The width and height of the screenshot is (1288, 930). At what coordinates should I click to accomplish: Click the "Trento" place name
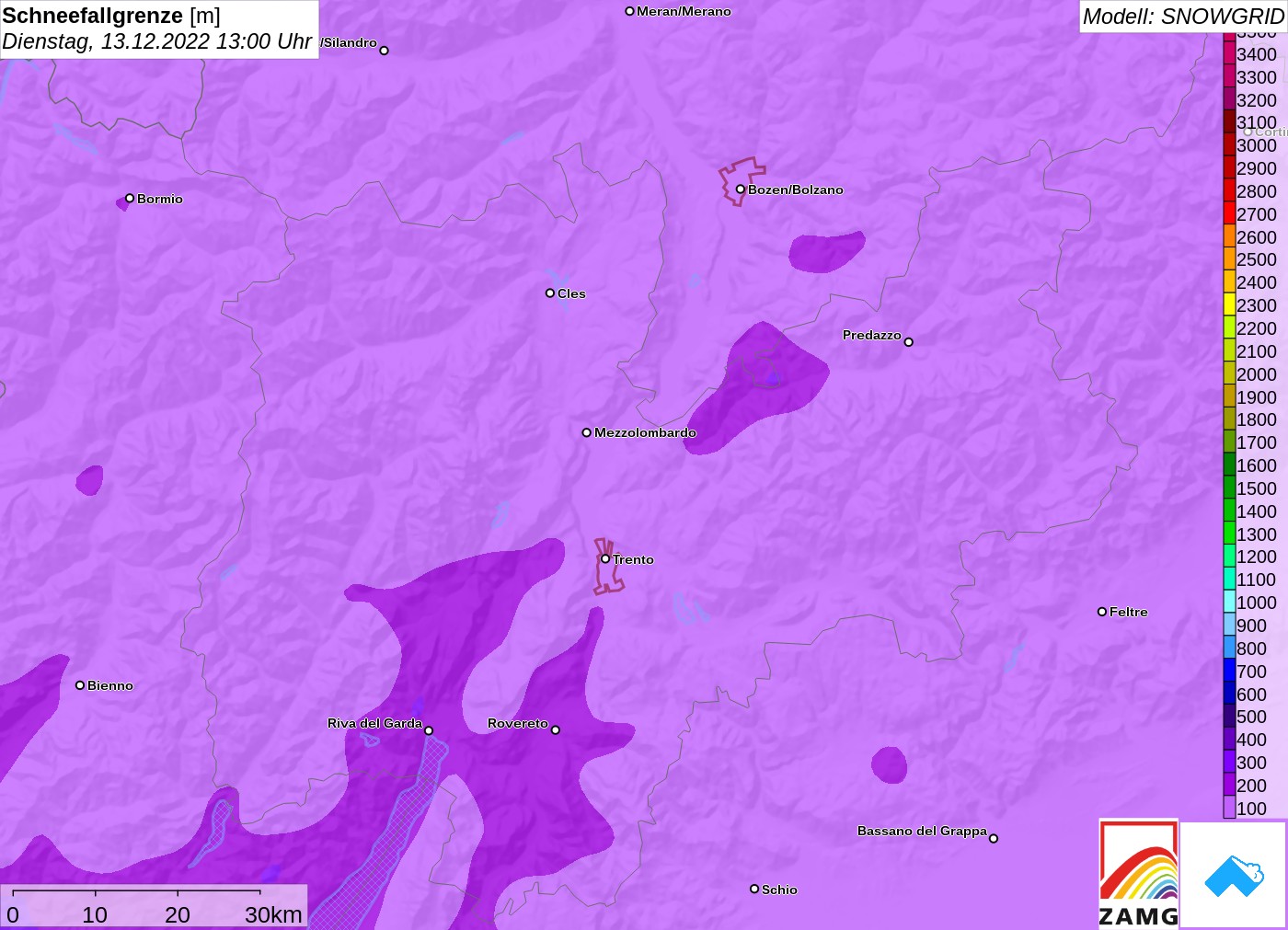pos(633,559)
